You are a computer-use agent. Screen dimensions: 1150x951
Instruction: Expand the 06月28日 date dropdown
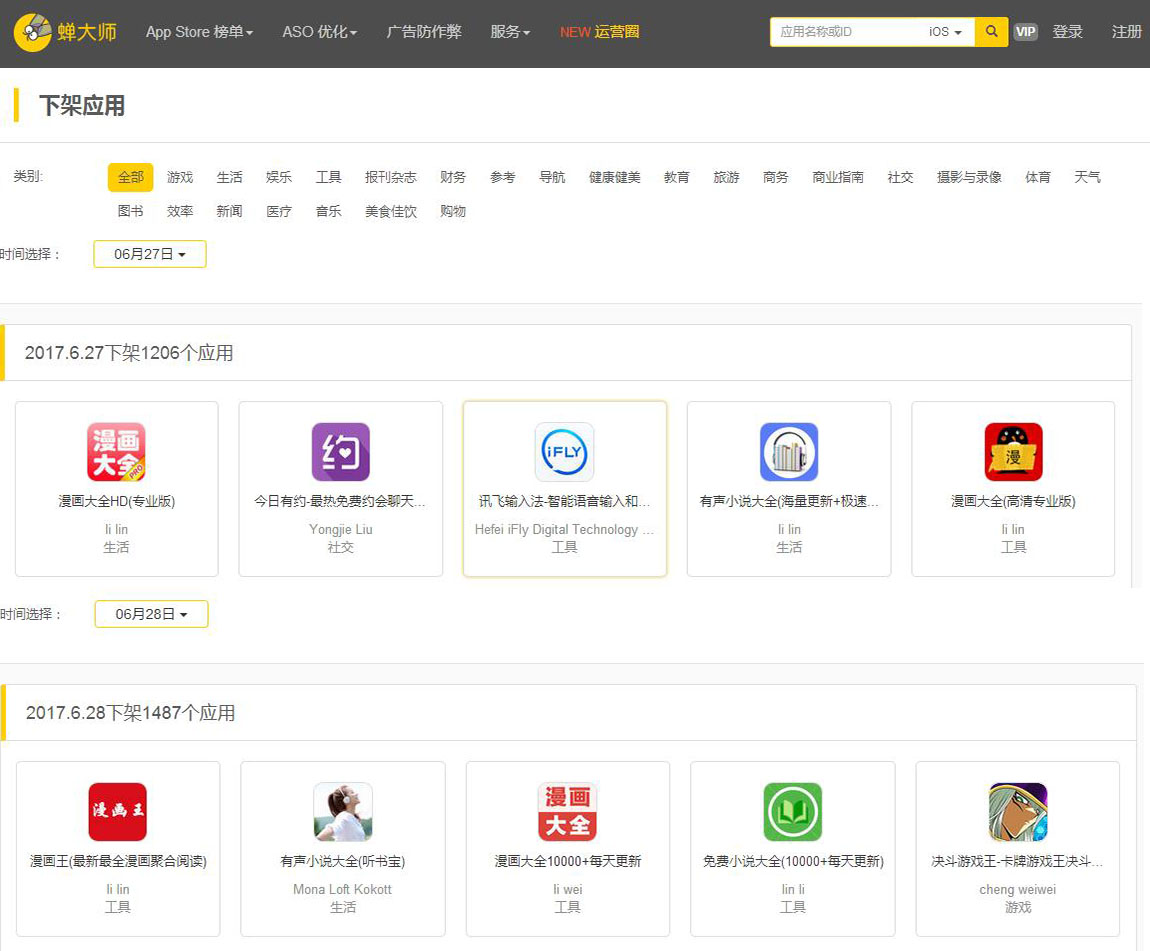pos(151,614)
